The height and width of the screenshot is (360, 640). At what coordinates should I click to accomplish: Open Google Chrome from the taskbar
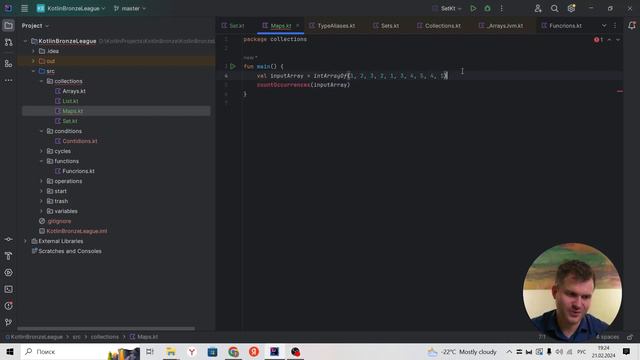click(x=233, y=351)
